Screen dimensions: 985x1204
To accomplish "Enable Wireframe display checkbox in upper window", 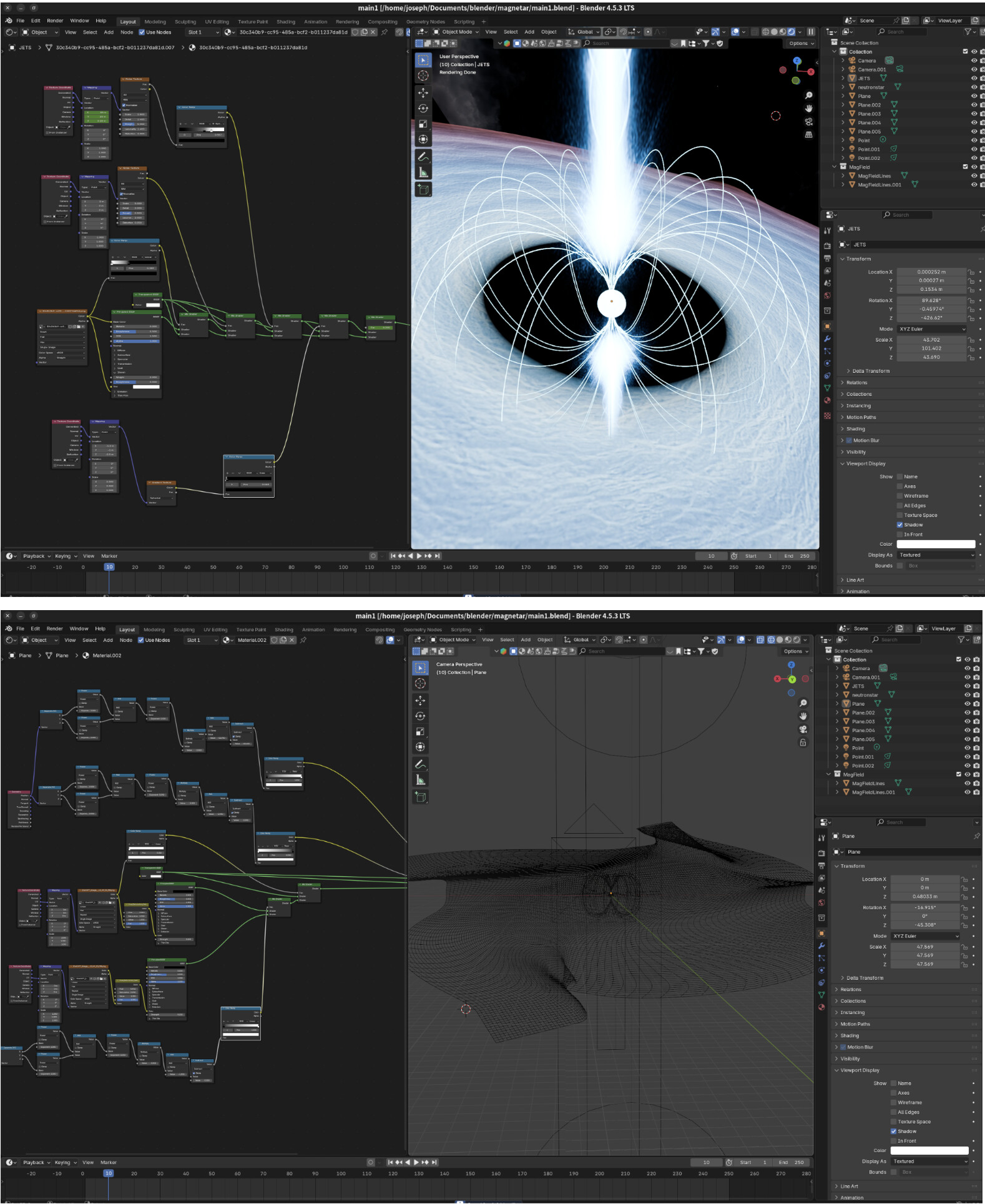I will [899, 496].
